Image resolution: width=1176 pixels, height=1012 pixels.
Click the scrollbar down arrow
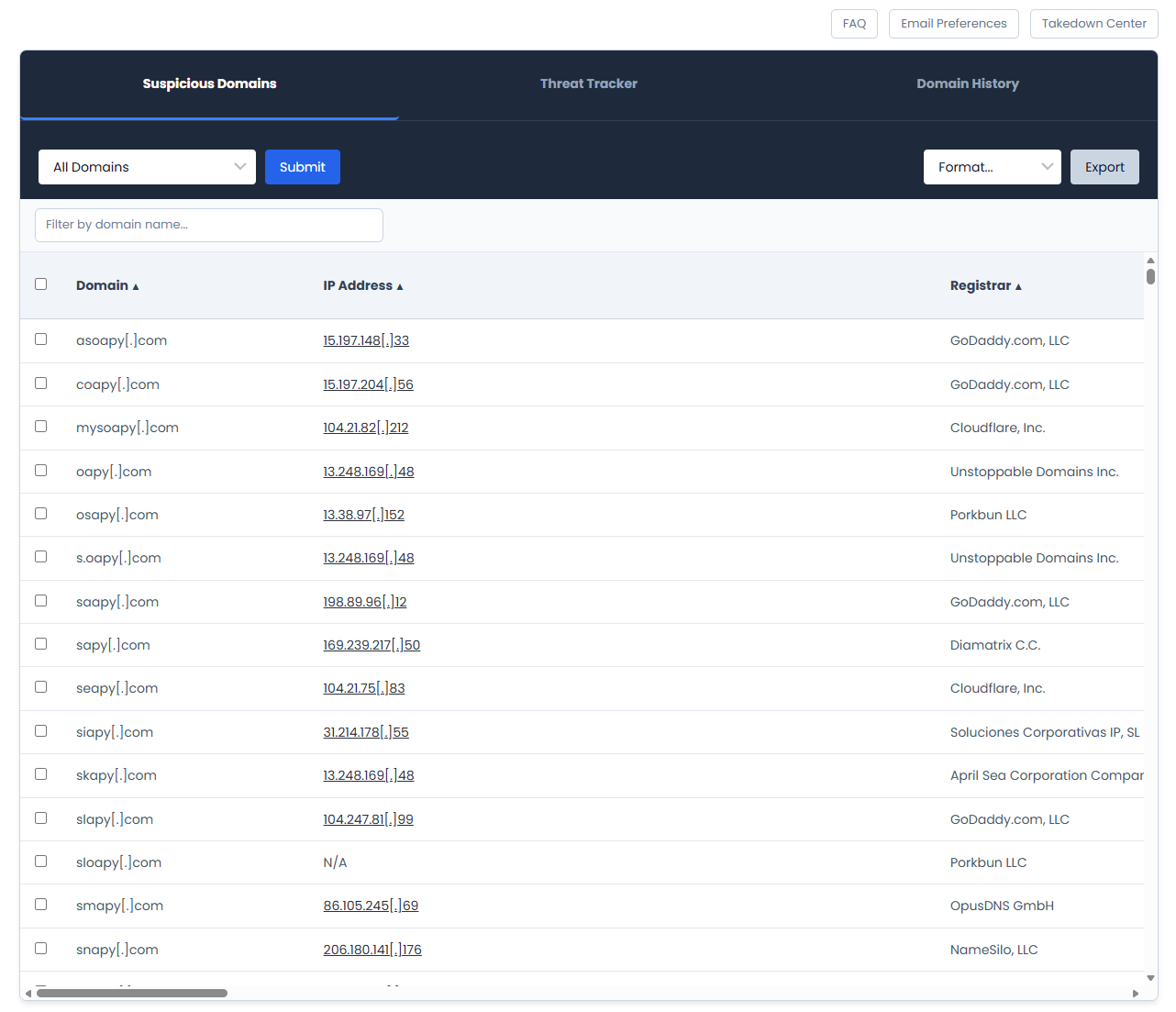(1151, 978)
